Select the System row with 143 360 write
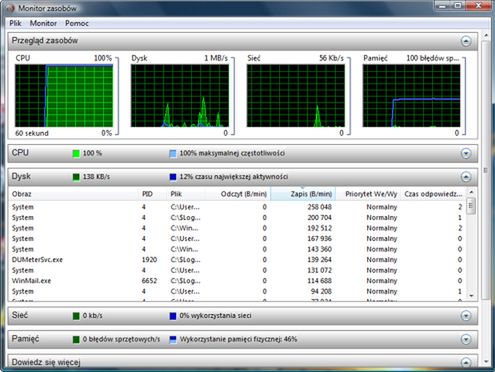Viewport: 495px width, 372px height. [x=237, y=249]
